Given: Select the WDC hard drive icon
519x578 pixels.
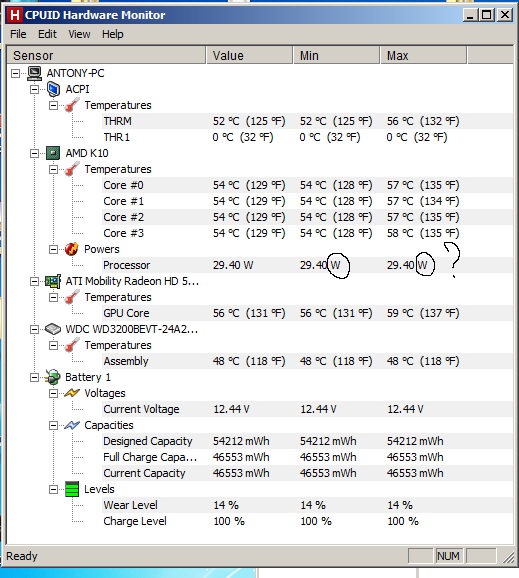Looking at the screenshot, I should (x=53, y=329).
